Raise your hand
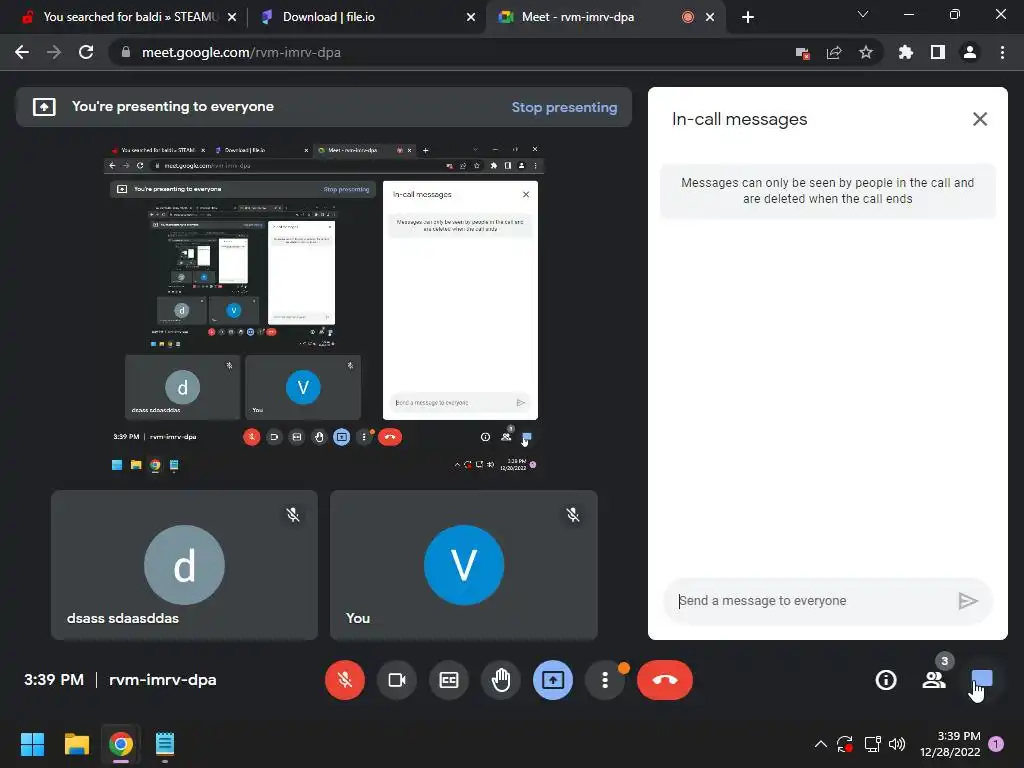This screenshot has height=768, width=1024. click(501, 680)
